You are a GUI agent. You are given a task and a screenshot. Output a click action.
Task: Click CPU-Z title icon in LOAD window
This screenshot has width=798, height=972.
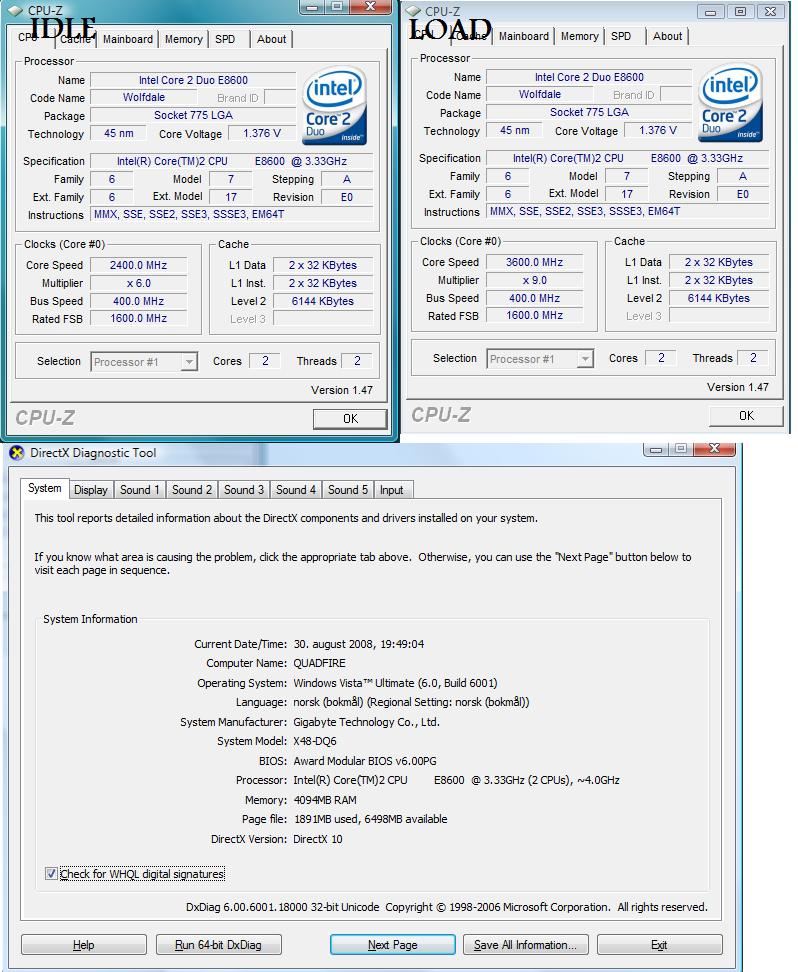[413, 11]
